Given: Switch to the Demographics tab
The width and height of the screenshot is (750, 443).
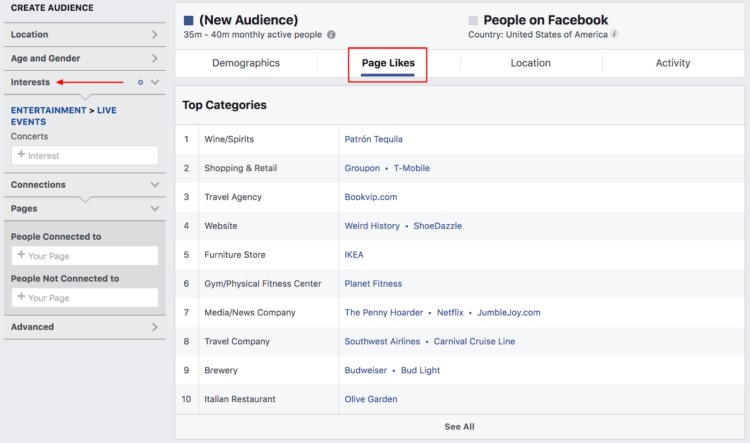Looking at the screenshot, I should click(x=246, y=63).
